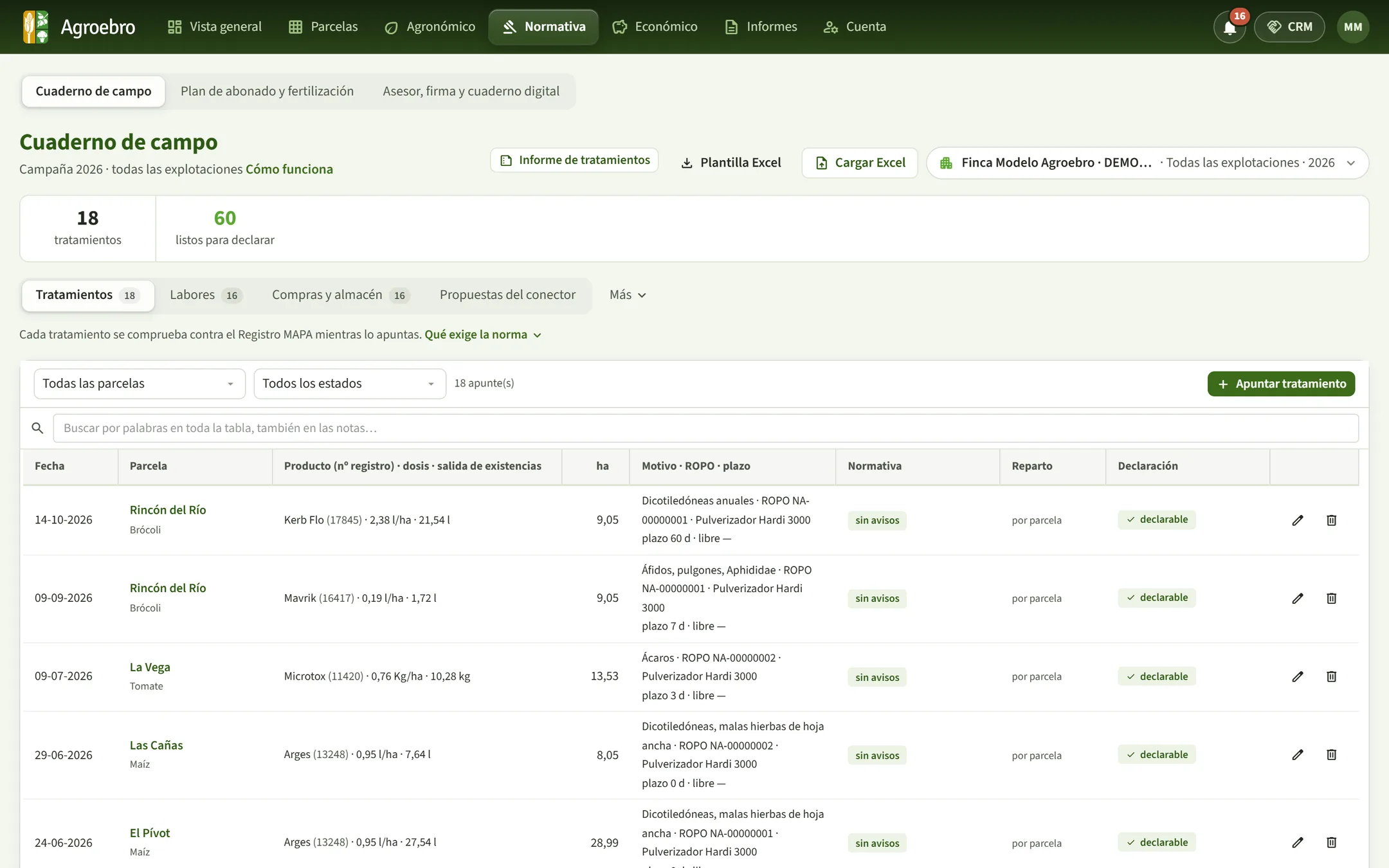Expand the Todos los estados dropdown
The width and height of the screenshot is (1389, 868).
coord(350,384)
